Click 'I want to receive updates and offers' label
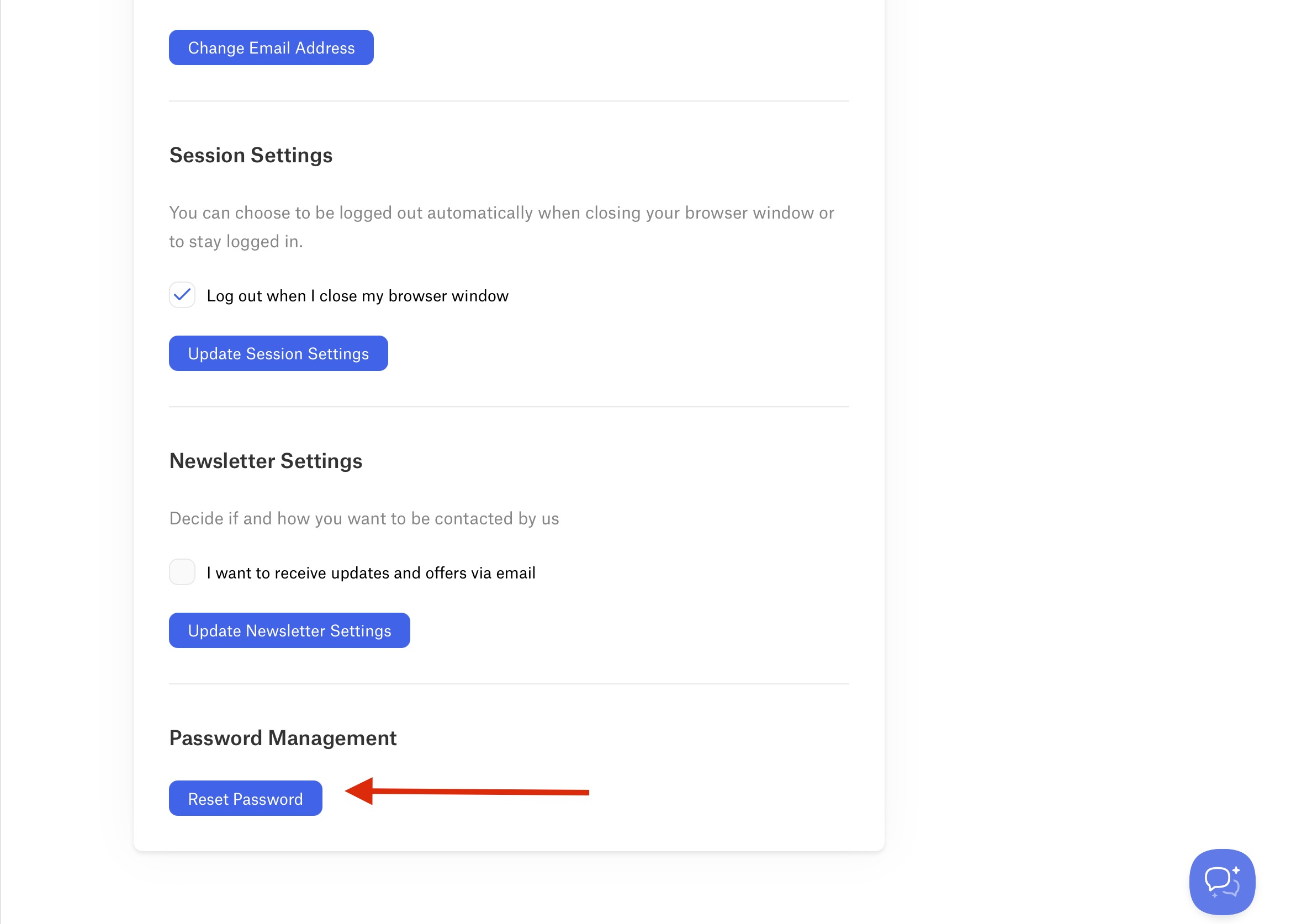Image resolution: width=1291 pixels, height=924 pixels. [x=371, y=573]
